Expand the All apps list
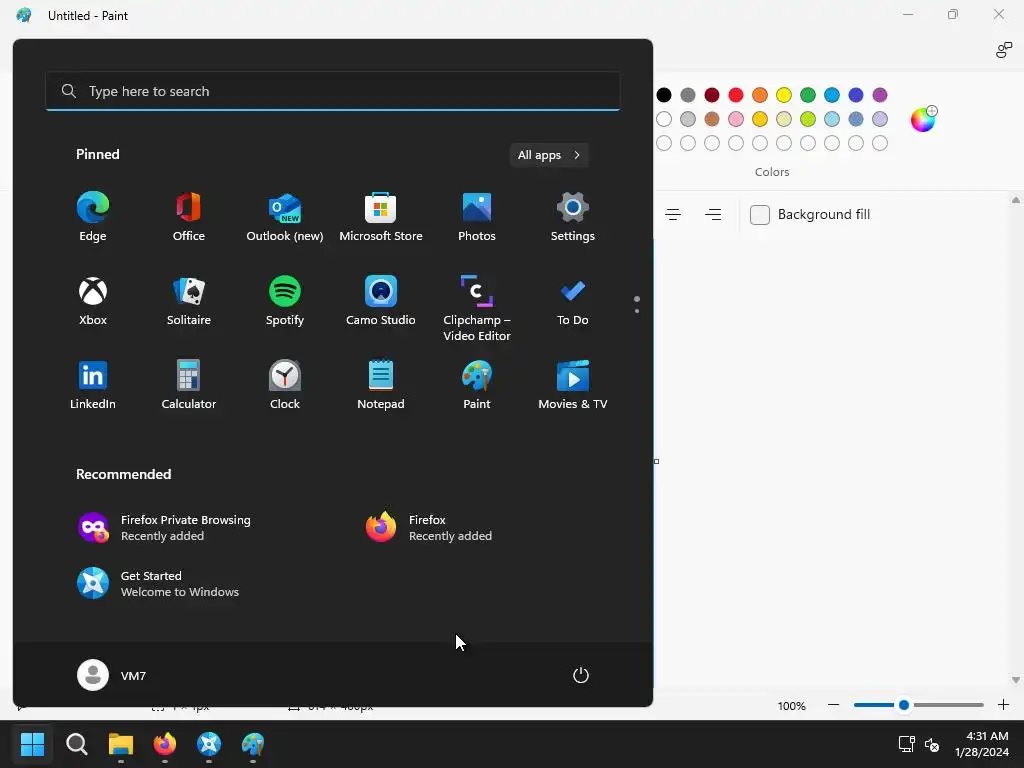1024x768 pixels. pyautogui.click(x=549, y=155)
